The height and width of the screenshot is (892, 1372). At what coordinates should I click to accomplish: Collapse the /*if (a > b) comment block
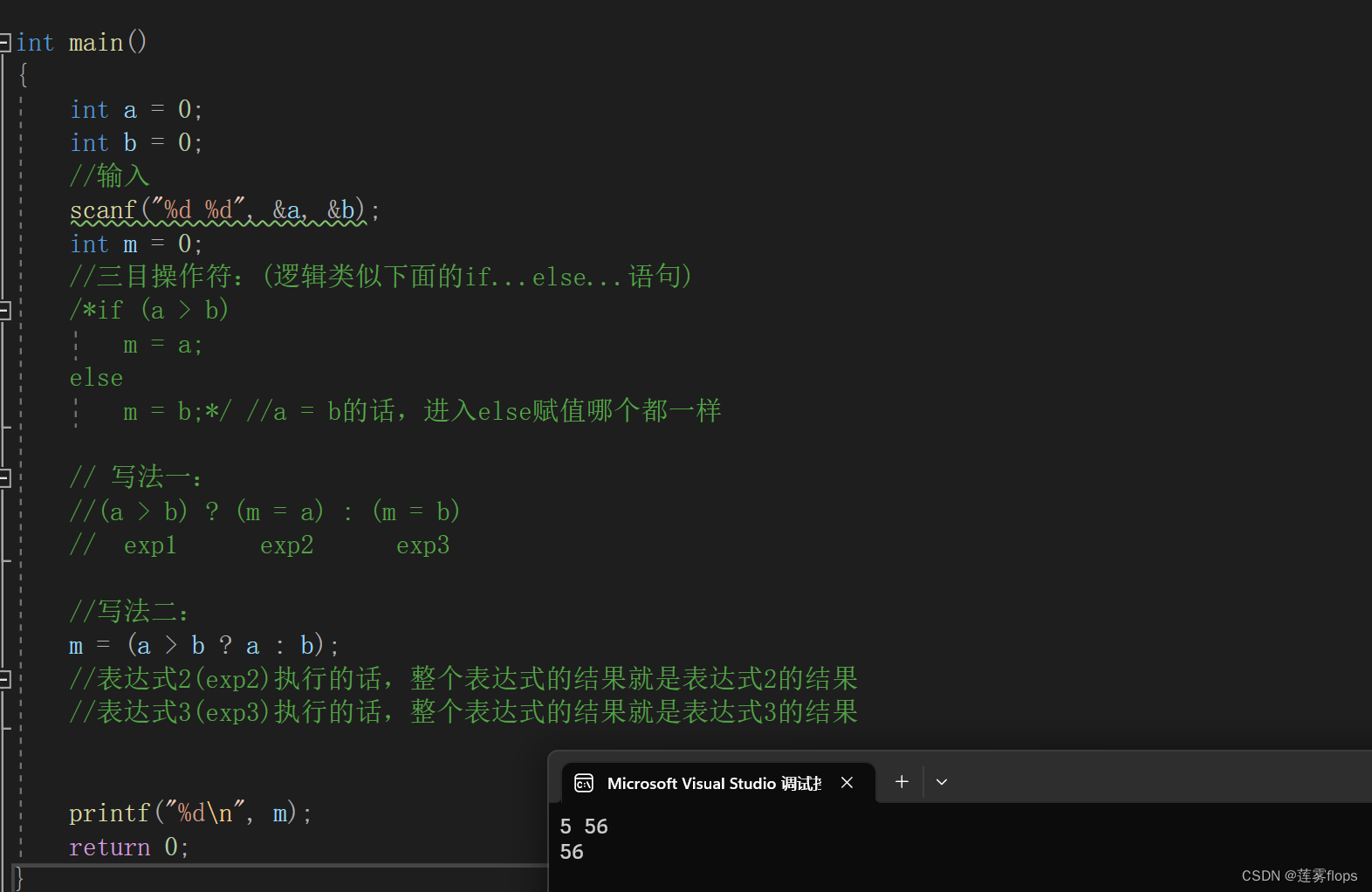[x=4, y=310]
